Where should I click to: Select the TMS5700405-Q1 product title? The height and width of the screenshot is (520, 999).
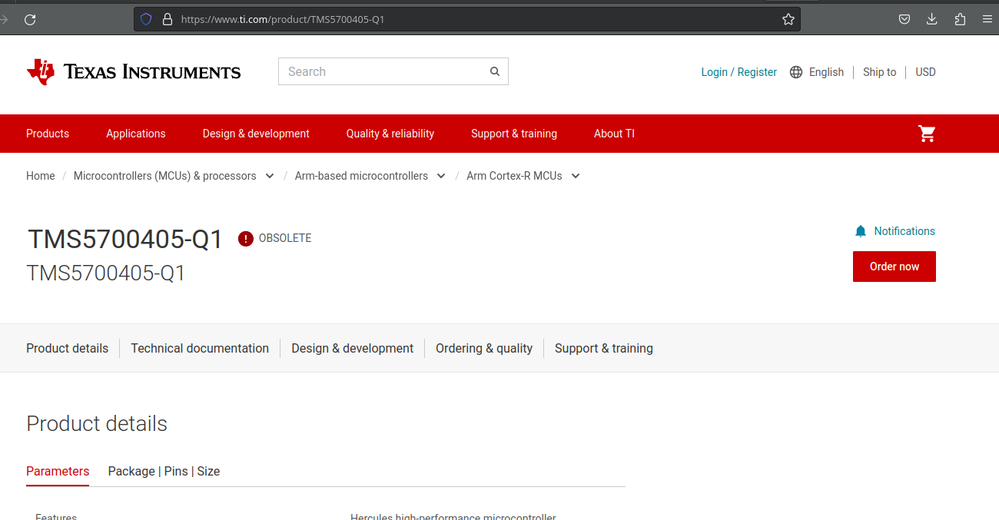(x=125, y=240)
